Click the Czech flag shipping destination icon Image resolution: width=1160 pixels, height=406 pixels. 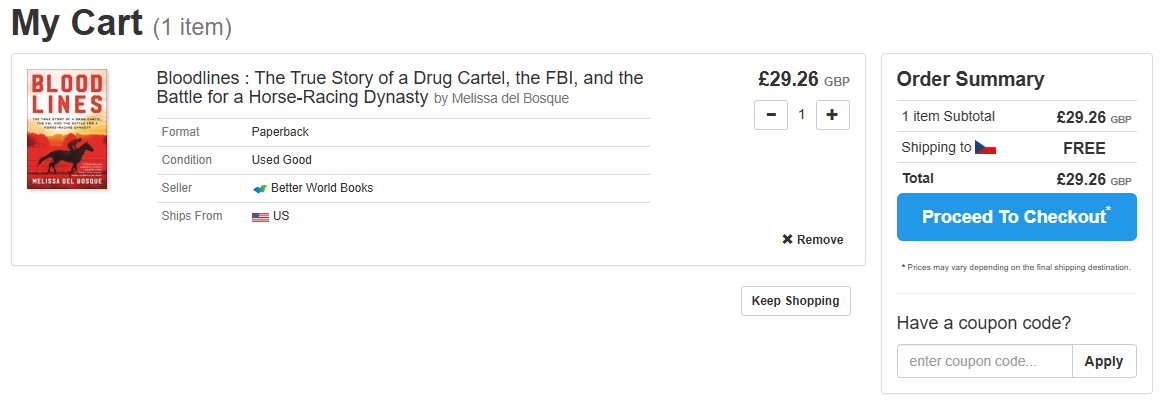[x=985, y=148]
